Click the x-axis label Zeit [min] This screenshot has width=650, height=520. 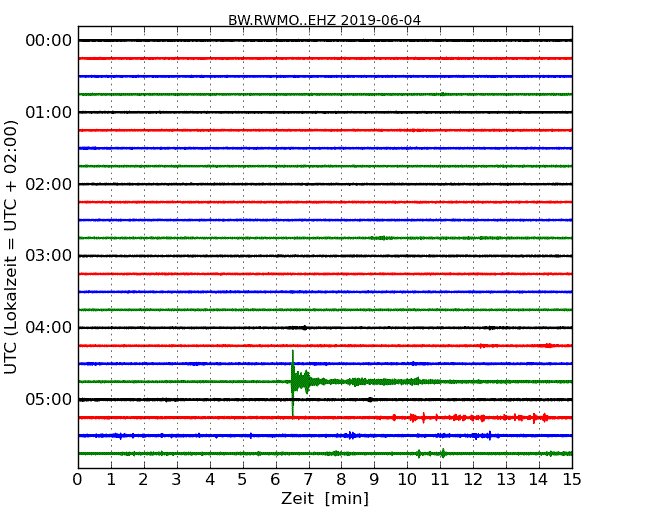pyautogui.click(x=325, y=498)
